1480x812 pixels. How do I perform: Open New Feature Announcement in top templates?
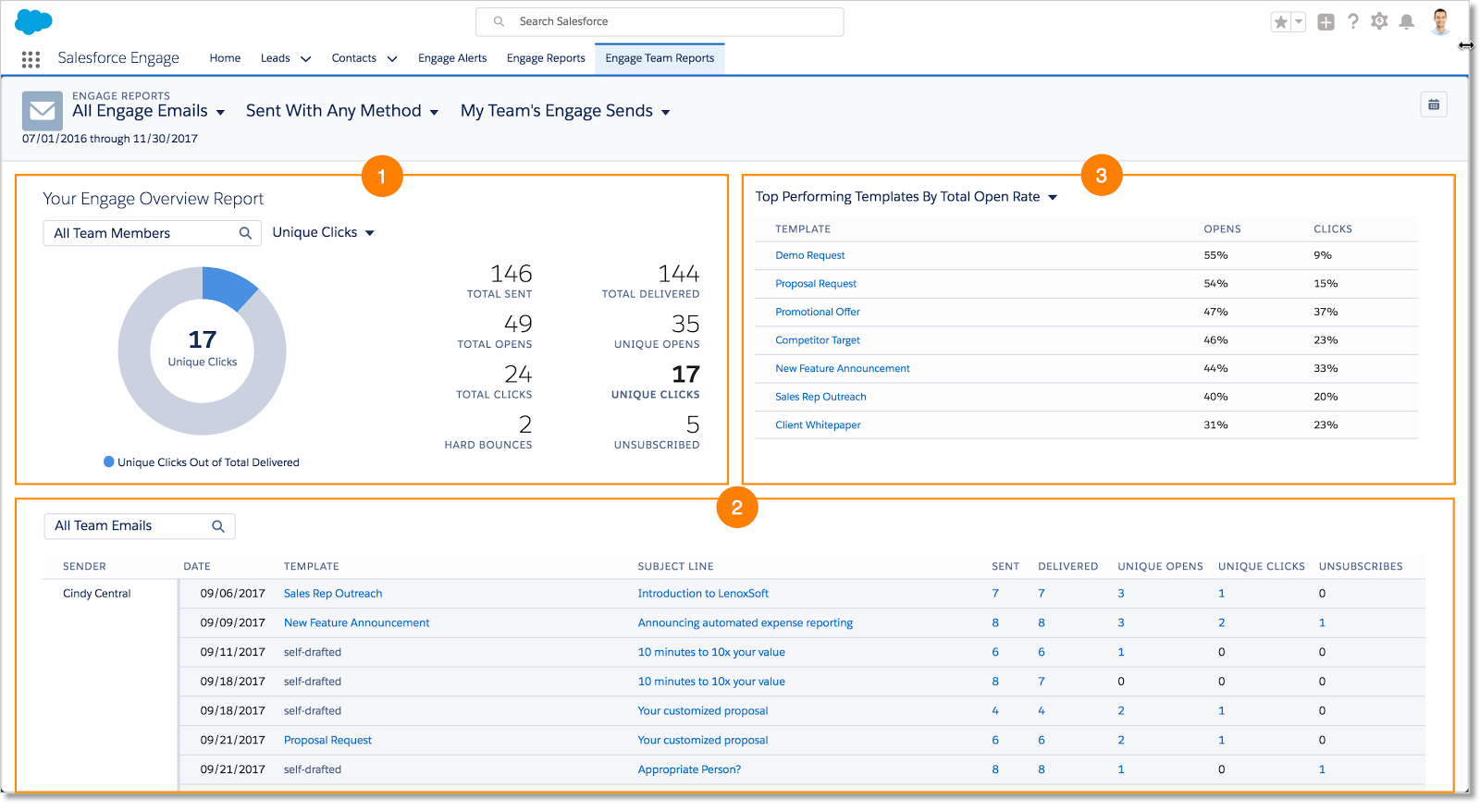click(x=843, y=368)
